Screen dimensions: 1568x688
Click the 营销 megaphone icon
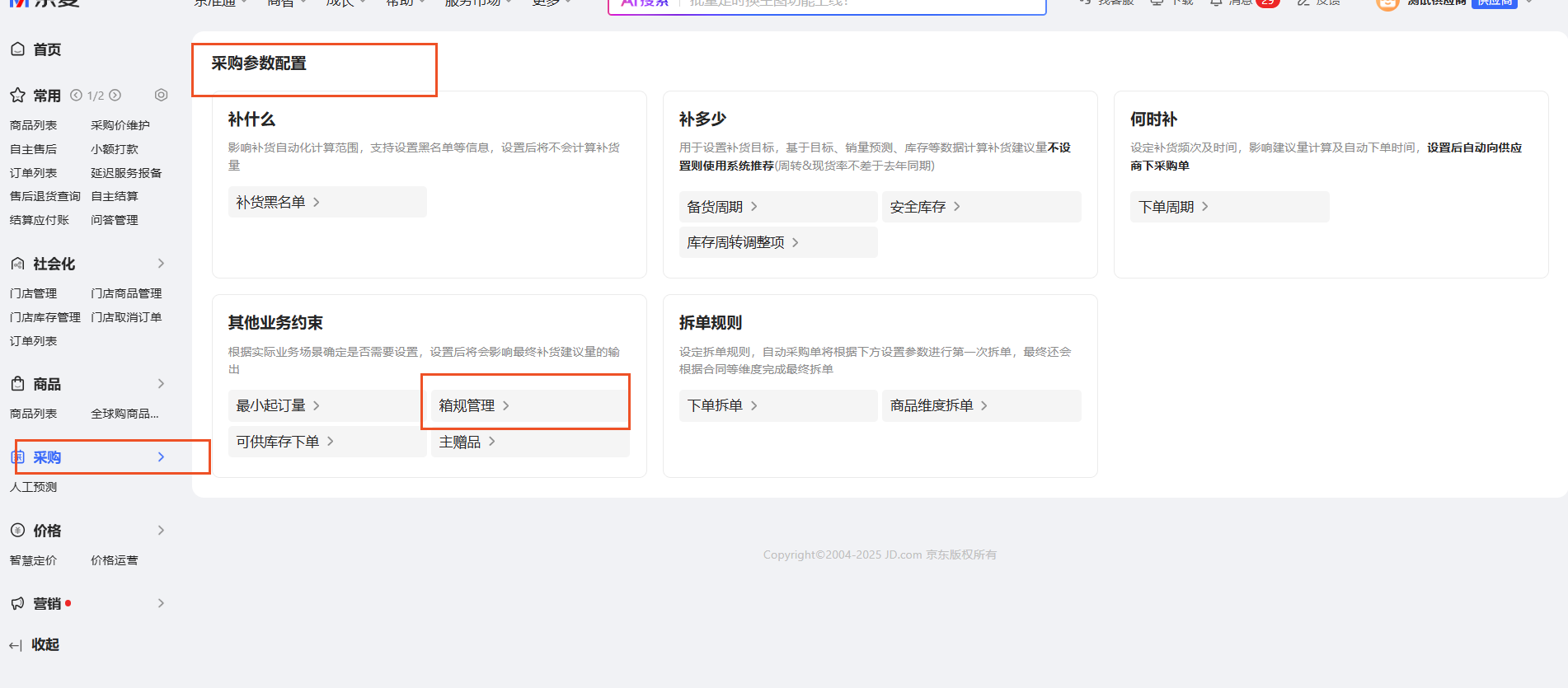tap(17, 604)
